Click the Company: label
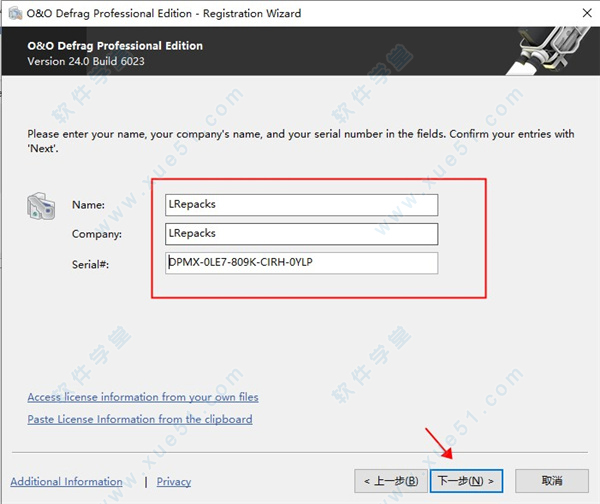This screenshot has width=600, height=504. click(97, 235)
